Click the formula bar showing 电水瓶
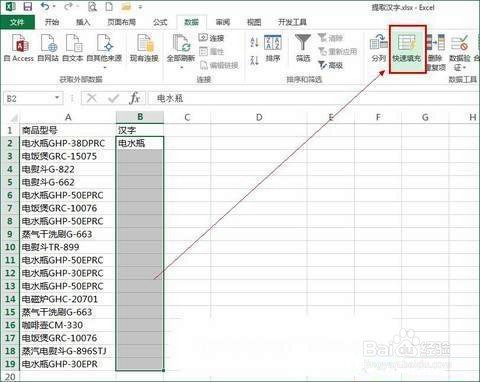The image size is (480, 382). click(313, 98)
